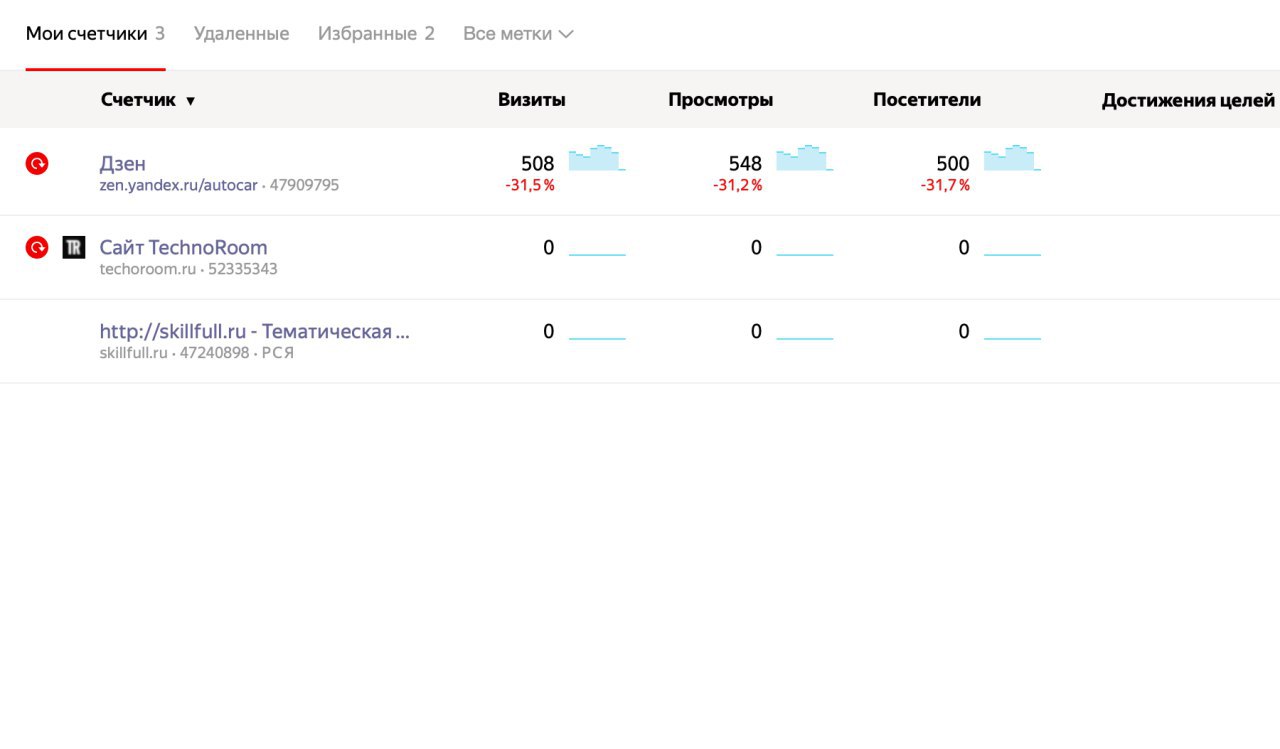
Task: Click the TR favicon of TechnoRoom counter
Action: tap(74, 247)
